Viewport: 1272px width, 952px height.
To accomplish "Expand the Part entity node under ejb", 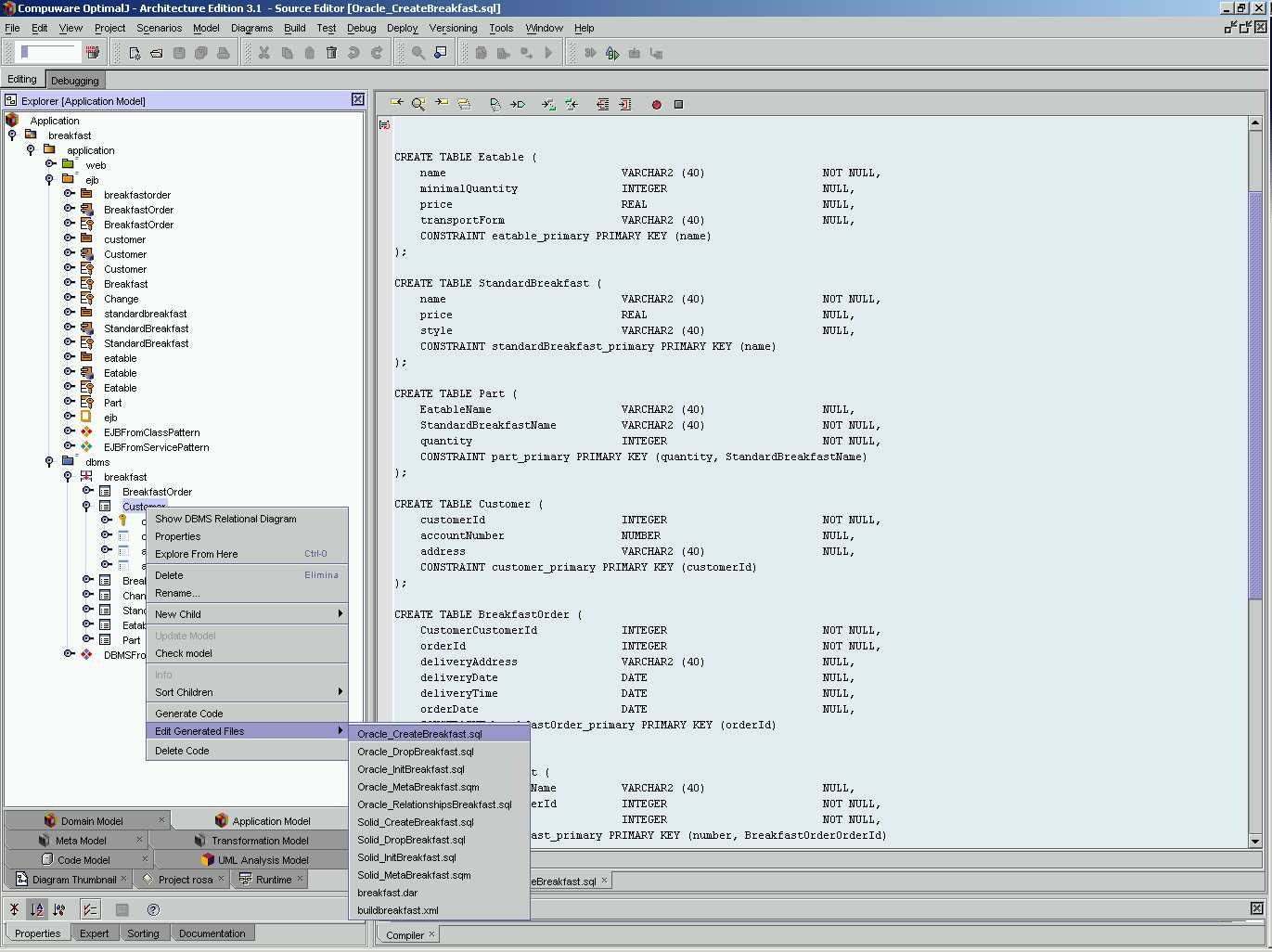I will click(69, 402).
